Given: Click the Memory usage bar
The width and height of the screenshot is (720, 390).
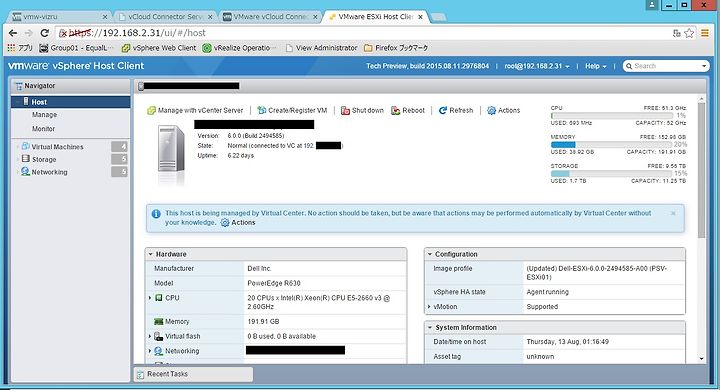Looking at the screenshot, I should [x=612, y=144].
